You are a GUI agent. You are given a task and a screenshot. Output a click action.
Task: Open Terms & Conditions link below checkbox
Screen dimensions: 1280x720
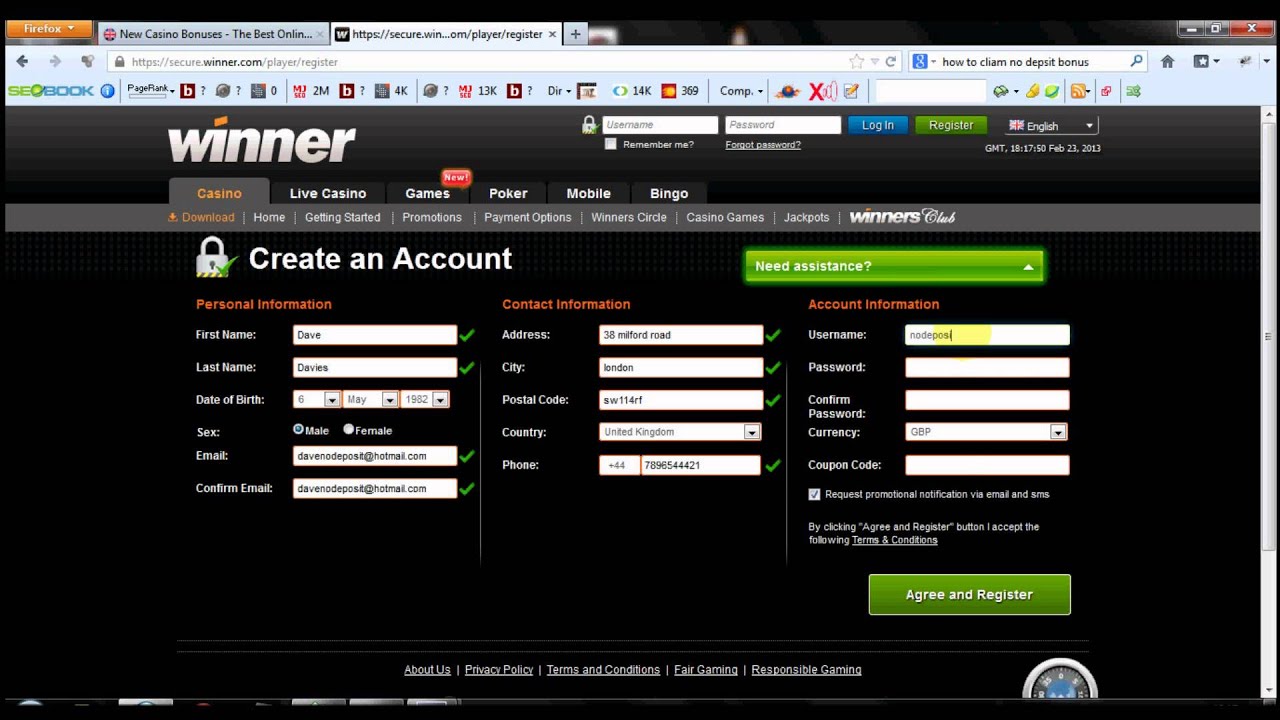[x=894, y=540]
